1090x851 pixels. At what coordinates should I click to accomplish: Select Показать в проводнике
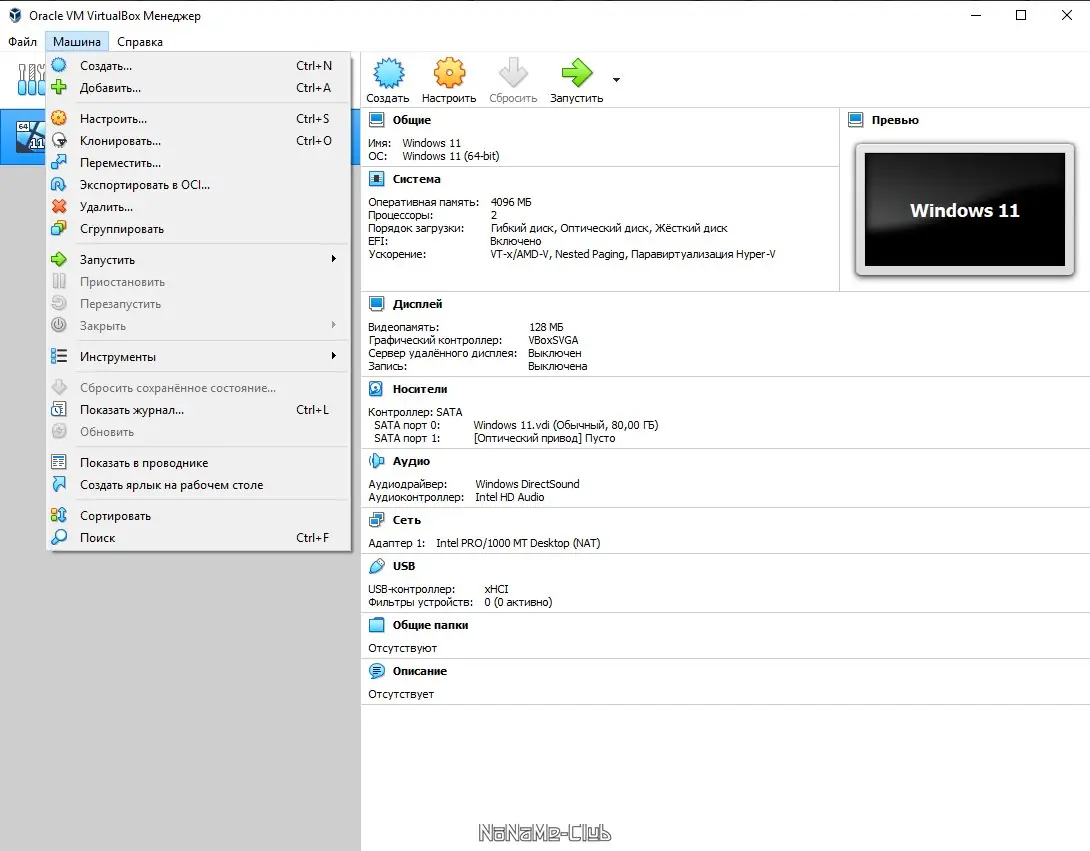tap(199, 462)
